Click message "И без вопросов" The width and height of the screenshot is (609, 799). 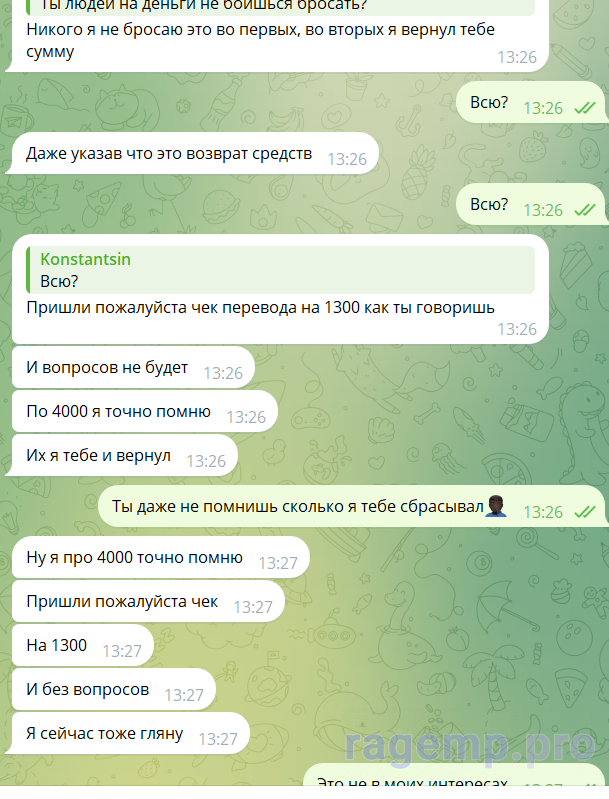coord(114,689)
